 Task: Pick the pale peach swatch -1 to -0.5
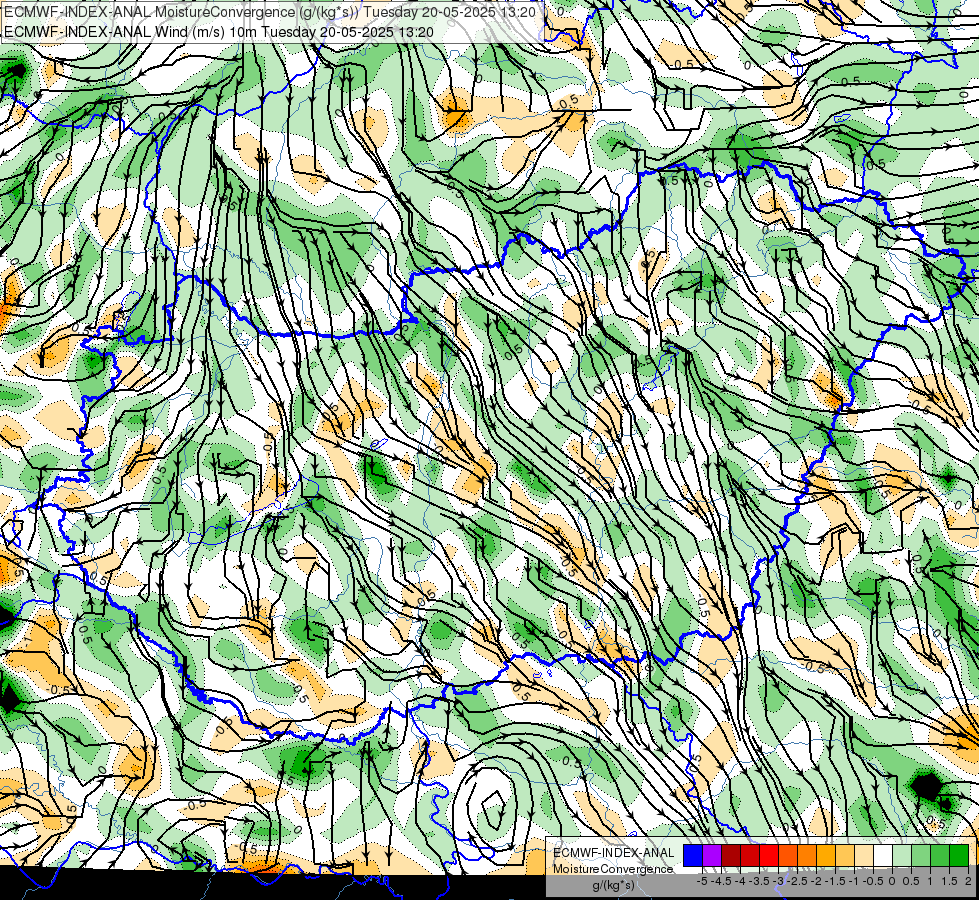[864, 855]
